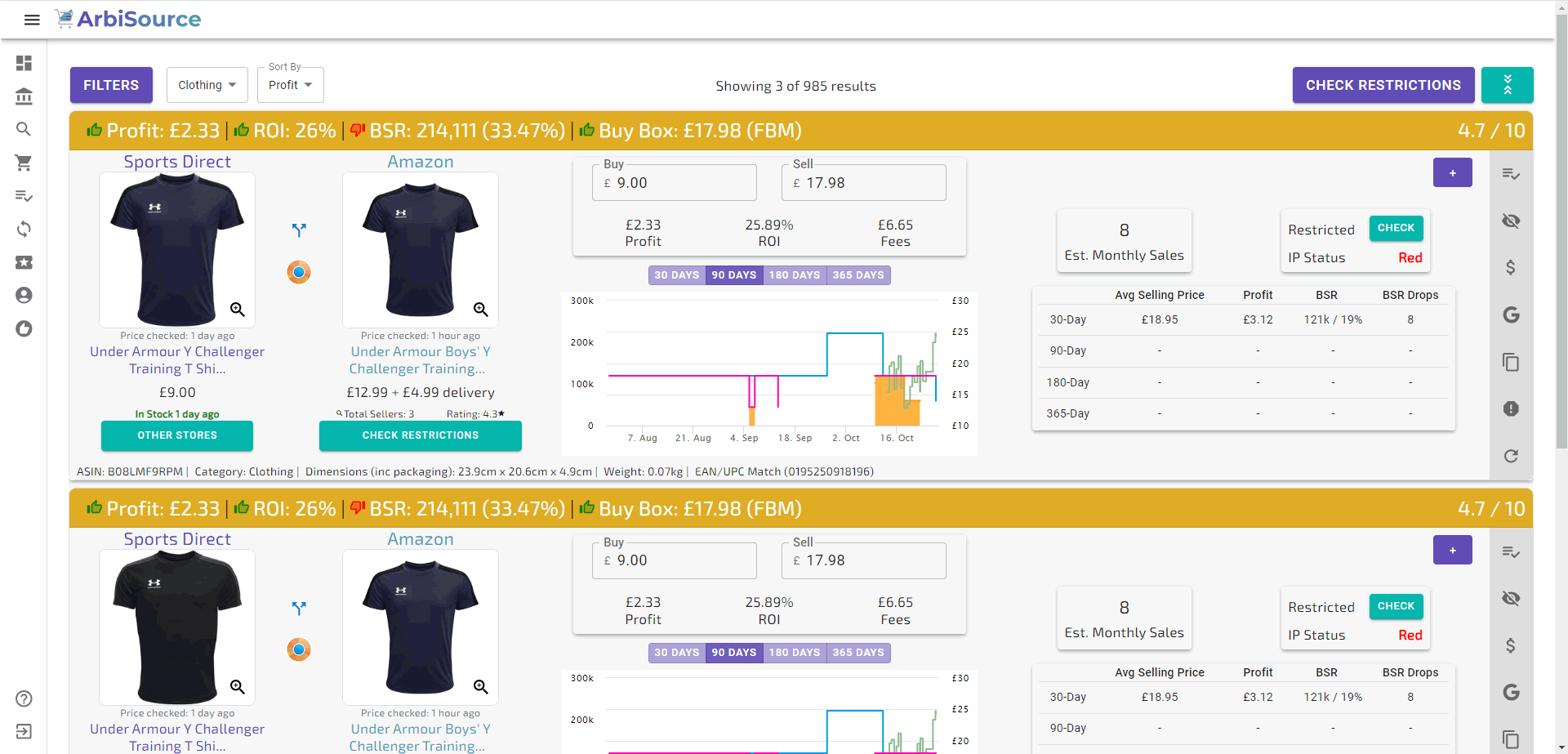Click CHECK next to Restricted on the second product
The width and height of the screenshot is (1568, 754).
[x=1396, y=606]
